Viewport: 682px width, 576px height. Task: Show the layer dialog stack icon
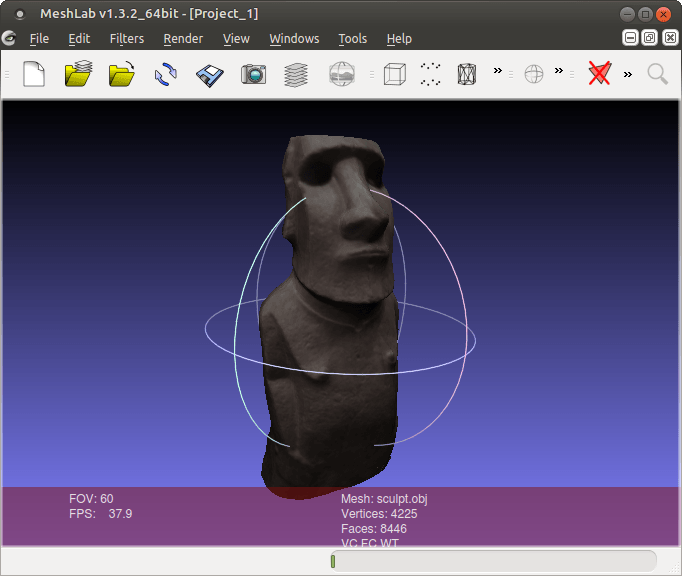296,74
